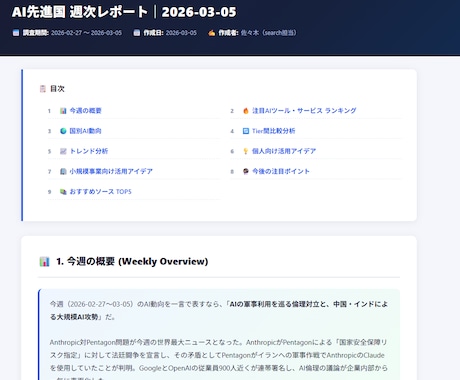This screenshot has width=460, height=380.
Task: Click the survey period 2026-02-27 ~ 2026-03-05
Action: coord(86,33)
